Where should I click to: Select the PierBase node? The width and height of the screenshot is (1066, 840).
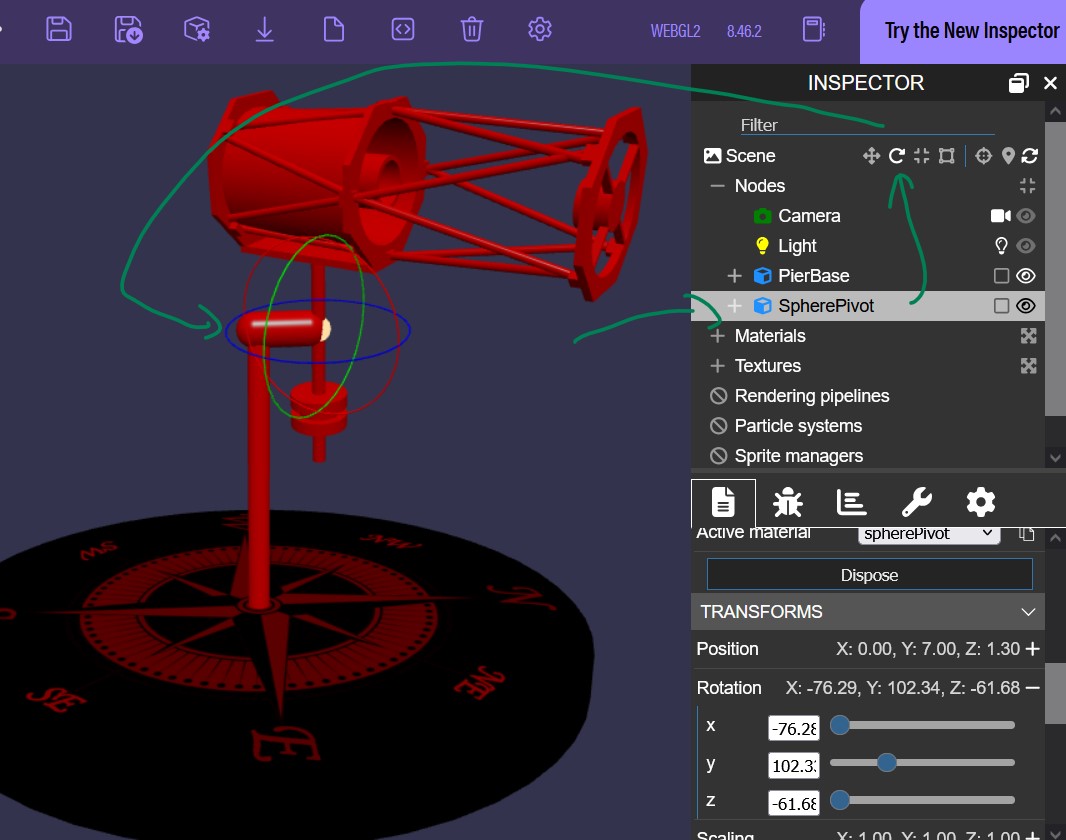(x=814, y=275)
